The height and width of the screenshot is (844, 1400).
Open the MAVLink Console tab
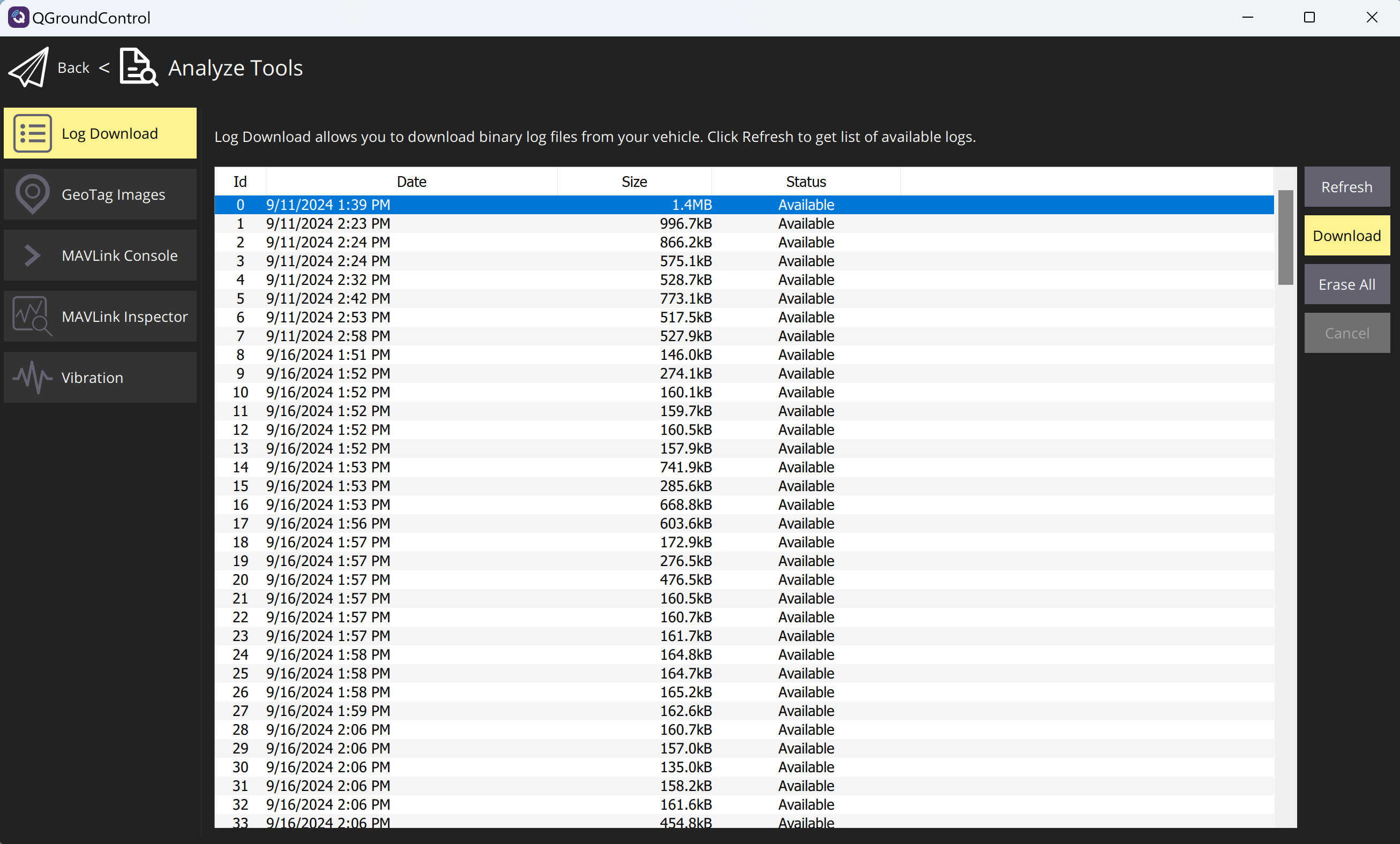(100, 255)
